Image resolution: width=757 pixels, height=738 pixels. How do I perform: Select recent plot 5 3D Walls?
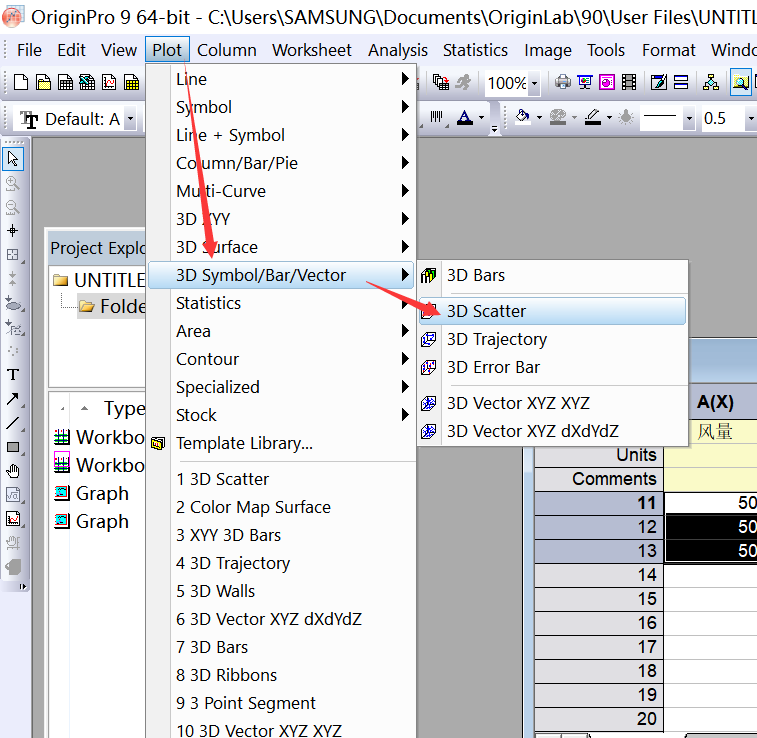[281, 591]
